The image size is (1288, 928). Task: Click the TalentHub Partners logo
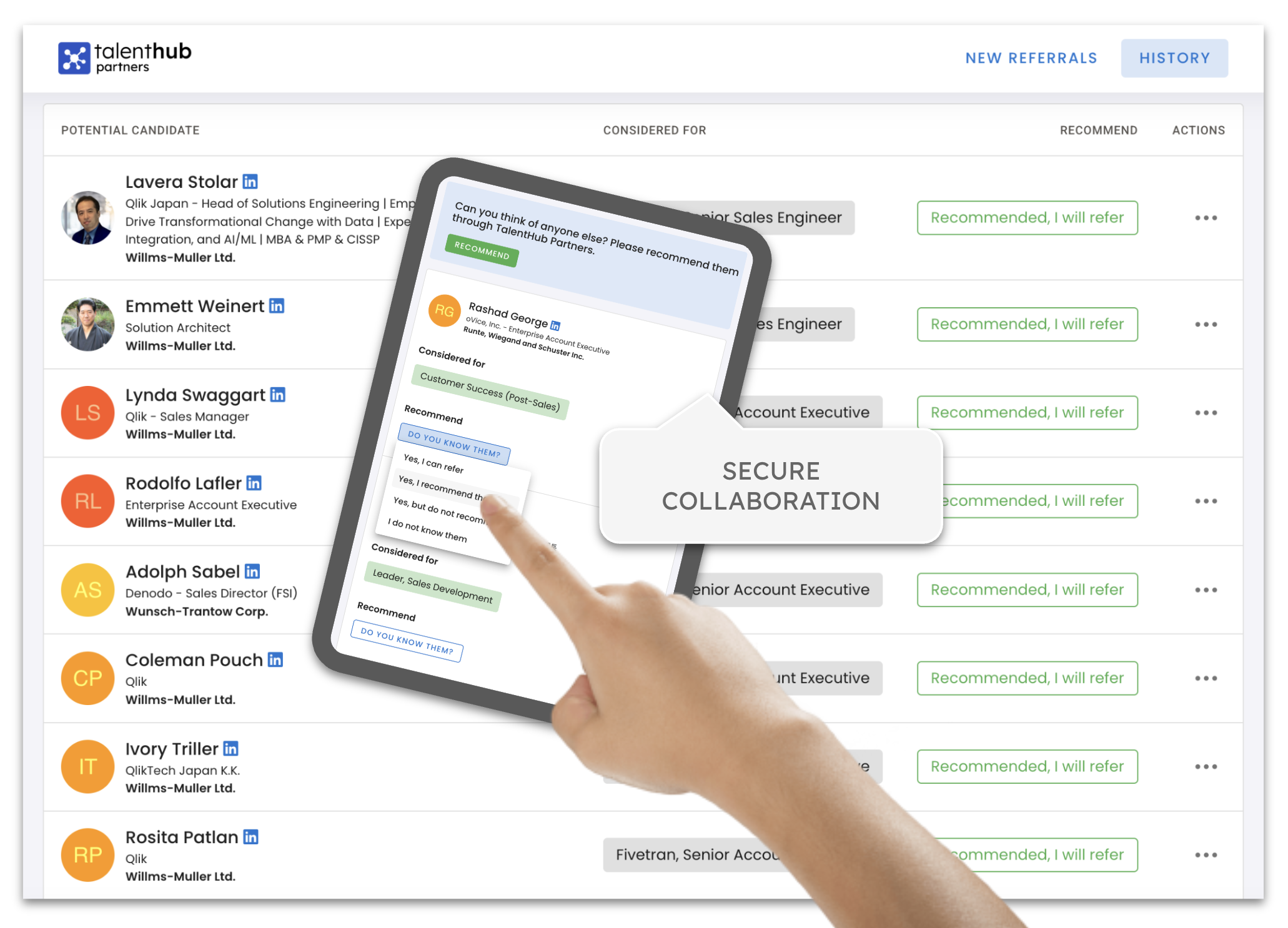124,57
